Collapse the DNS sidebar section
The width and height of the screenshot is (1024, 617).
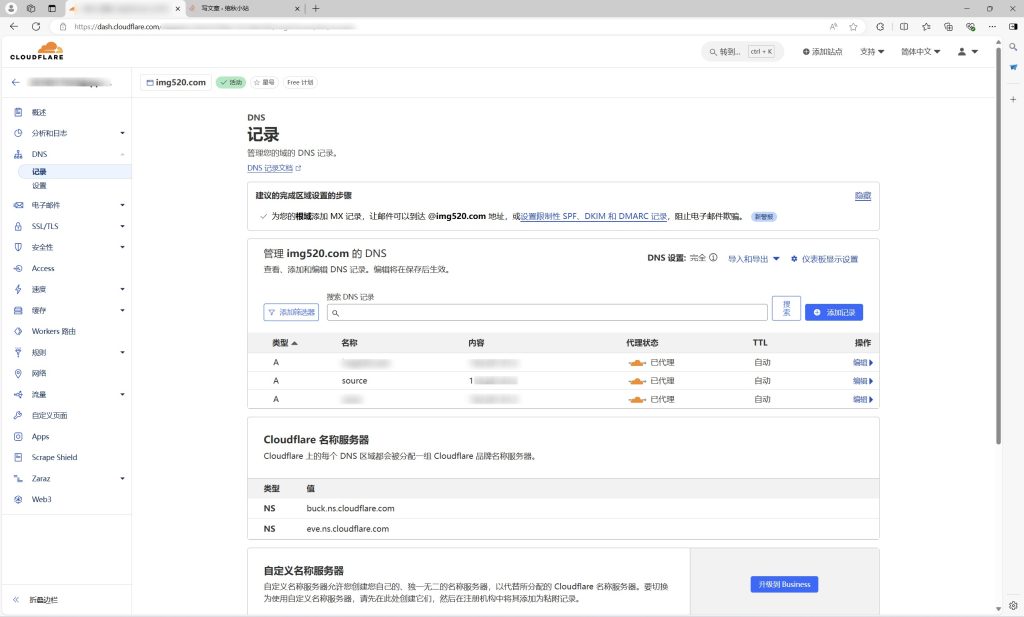(x=122, y=154)
